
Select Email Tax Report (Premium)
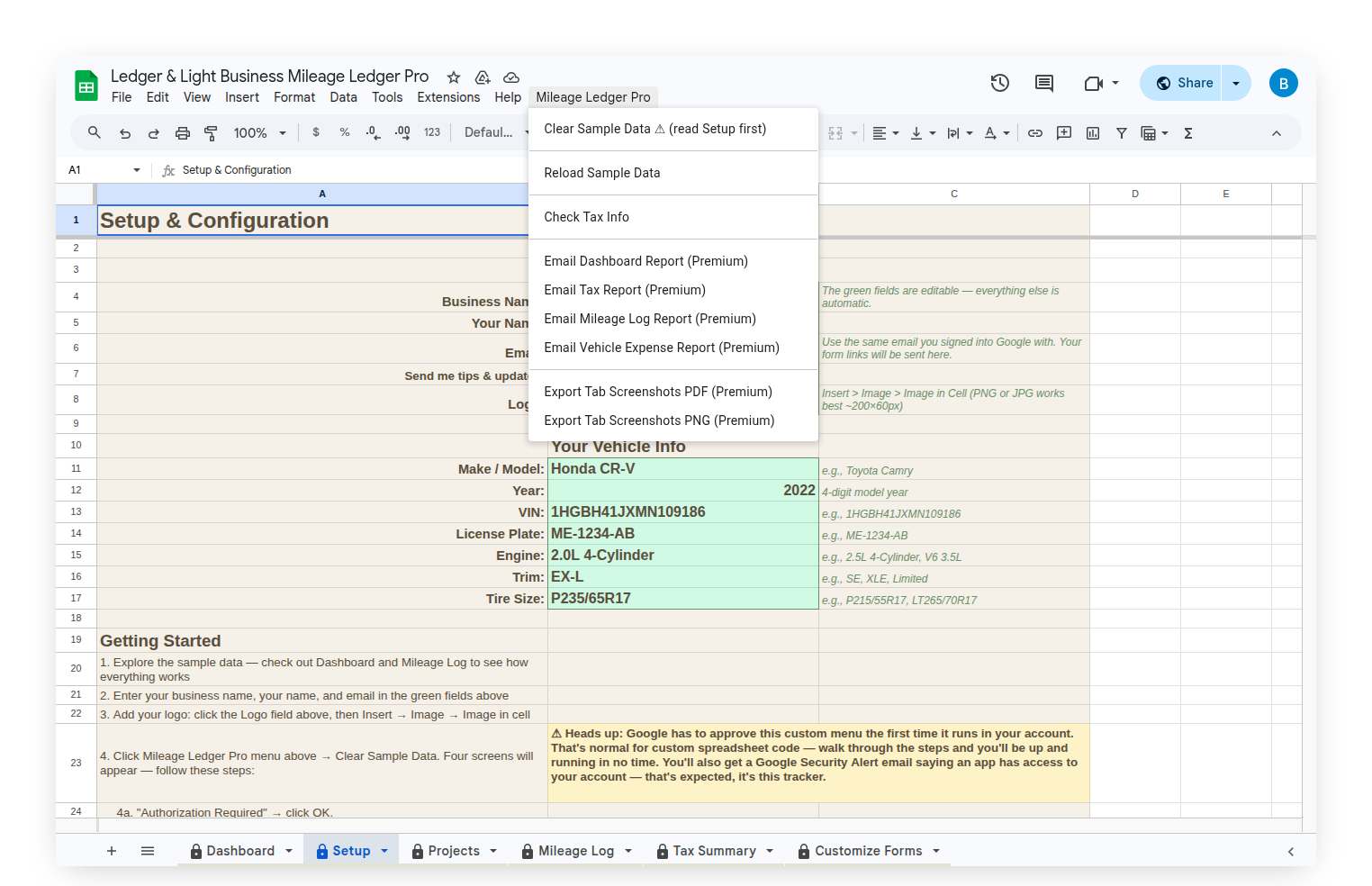(x=673, y=290)
